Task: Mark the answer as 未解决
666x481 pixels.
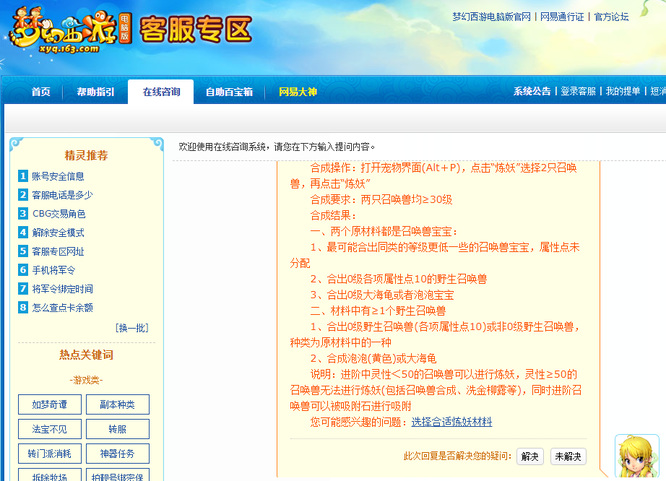Action: pos(568,456)
